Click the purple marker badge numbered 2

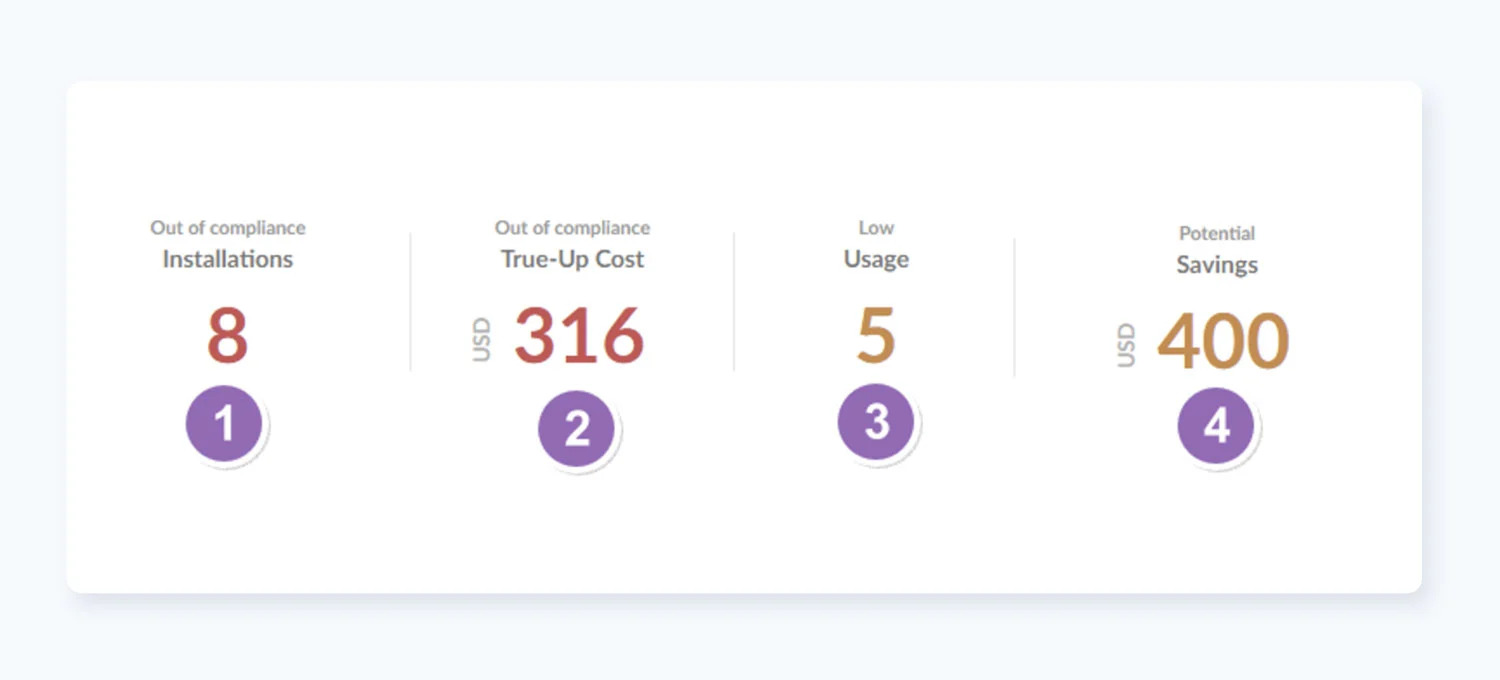click(575, 425)
